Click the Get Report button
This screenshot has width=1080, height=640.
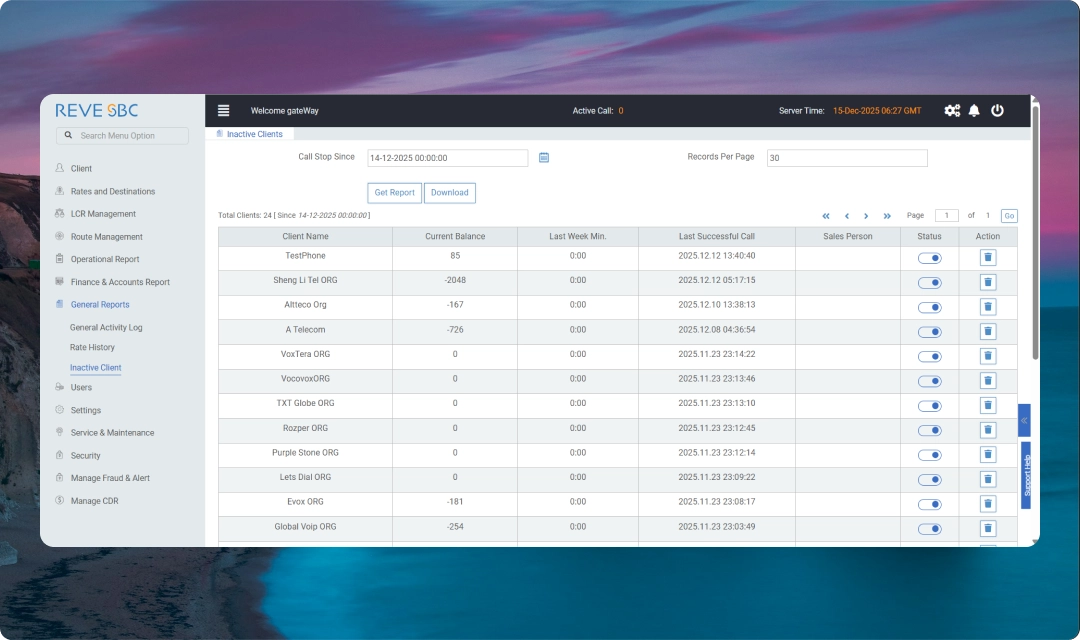tap(394, 193)
